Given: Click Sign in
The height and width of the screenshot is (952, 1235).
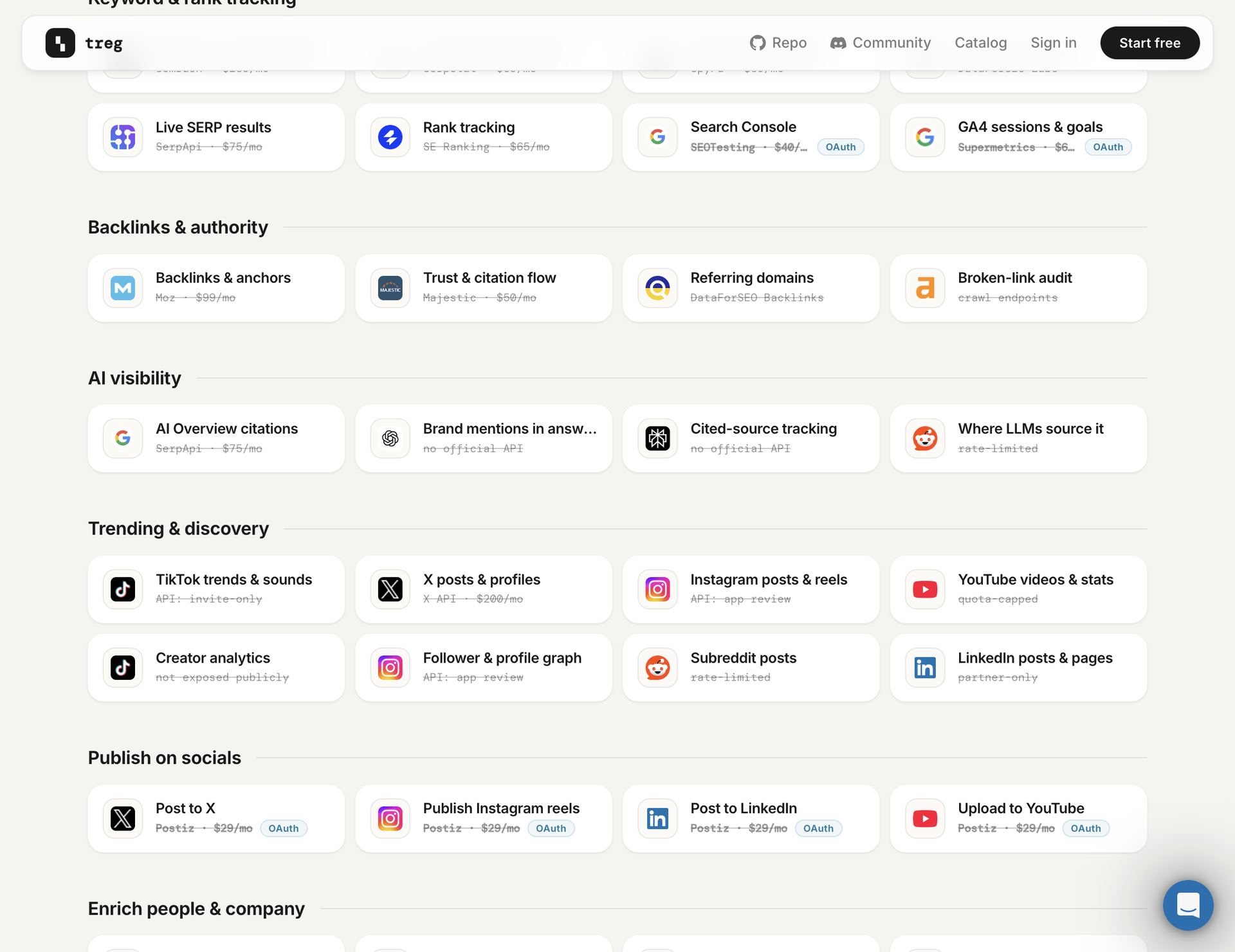Looking at the screenshot, I should [x=1054, y=43].
